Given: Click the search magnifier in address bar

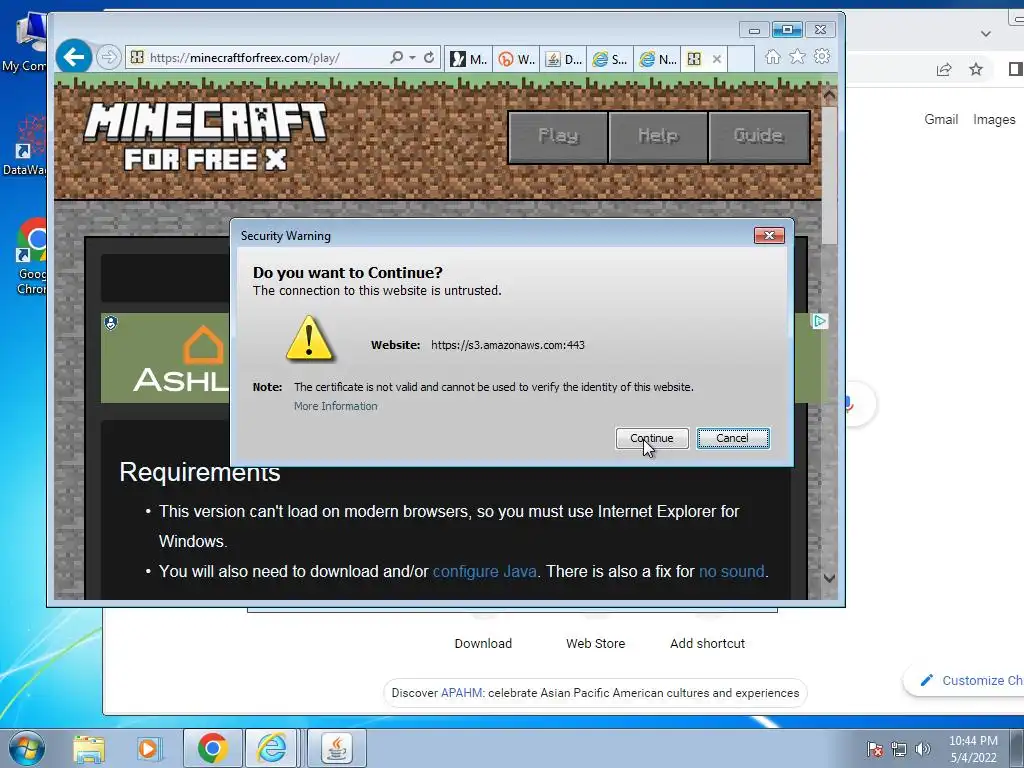Looking at the screenshot, I should (x=396, y=57).
